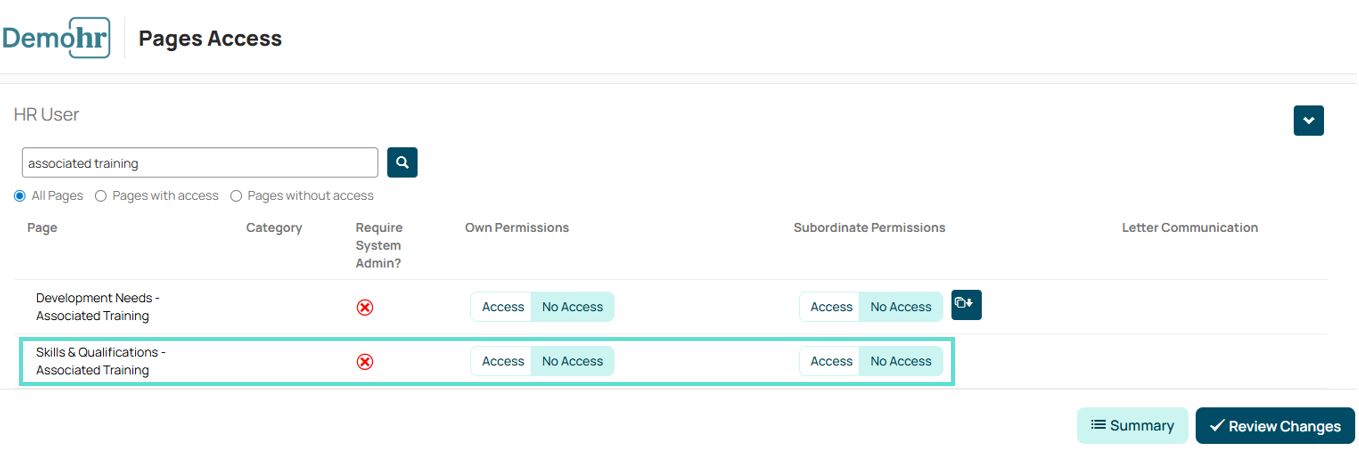
Task: Click the Demohr logo
Action: point(56,38)
